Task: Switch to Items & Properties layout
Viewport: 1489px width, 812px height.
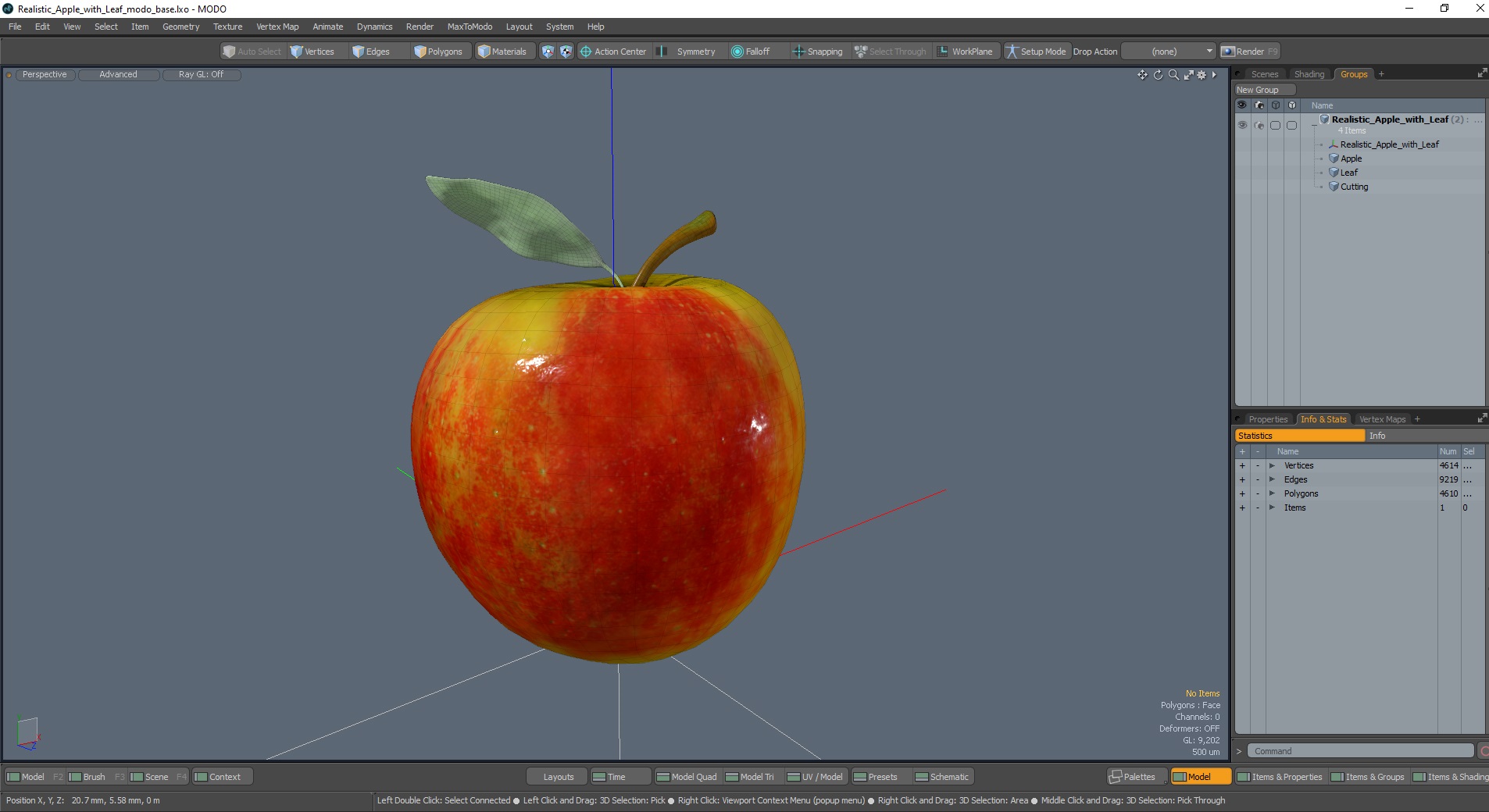Action: tap(1280, 777)
